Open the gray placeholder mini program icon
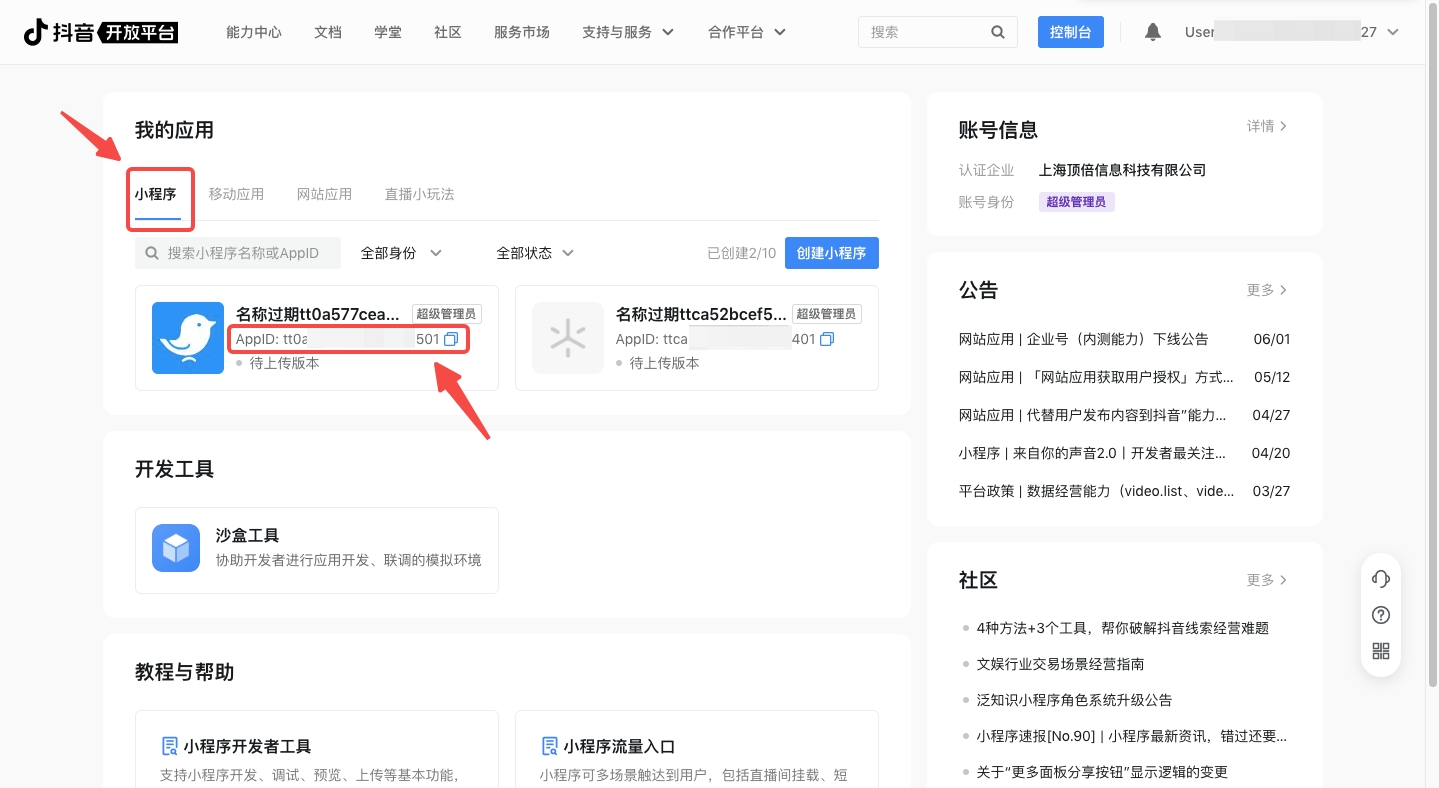This screenshot has height=788, width=1439. coord(568,338)
